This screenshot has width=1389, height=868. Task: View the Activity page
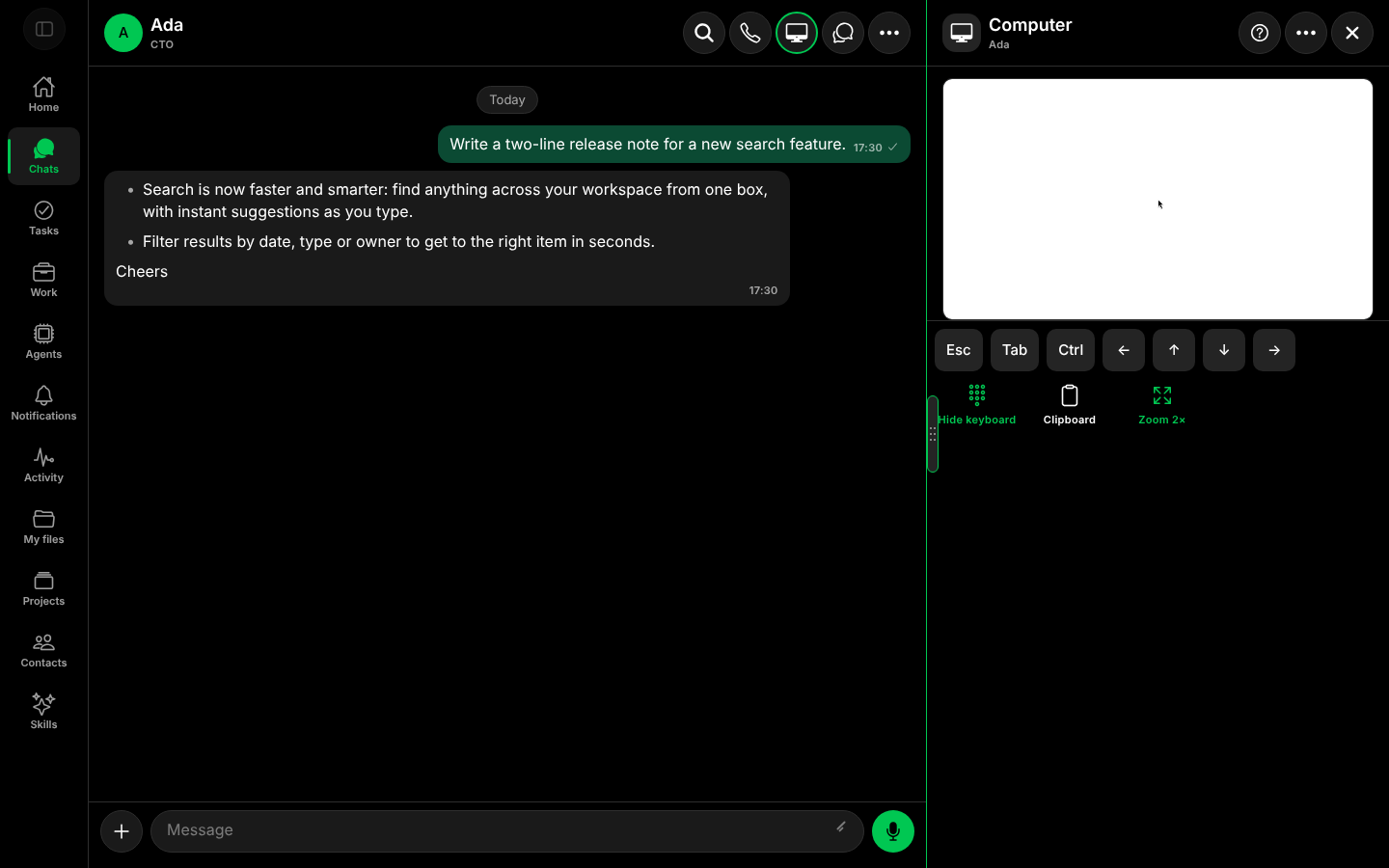[x=43, y=465]
